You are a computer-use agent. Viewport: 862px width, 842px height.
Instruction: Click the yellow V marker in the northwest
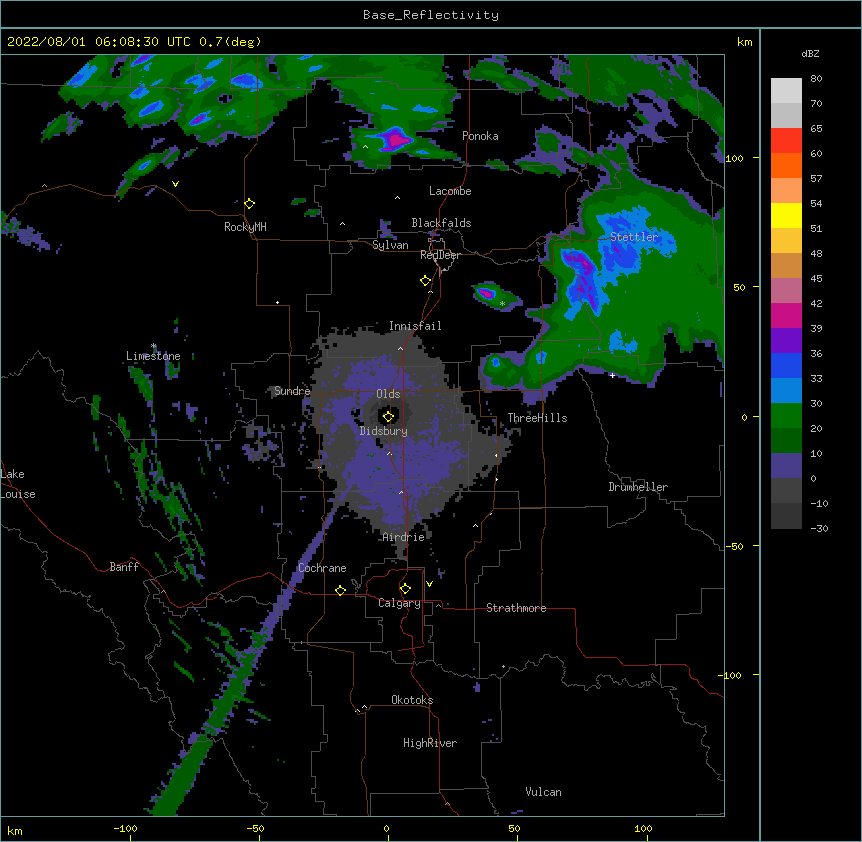[x=175, y=184]
